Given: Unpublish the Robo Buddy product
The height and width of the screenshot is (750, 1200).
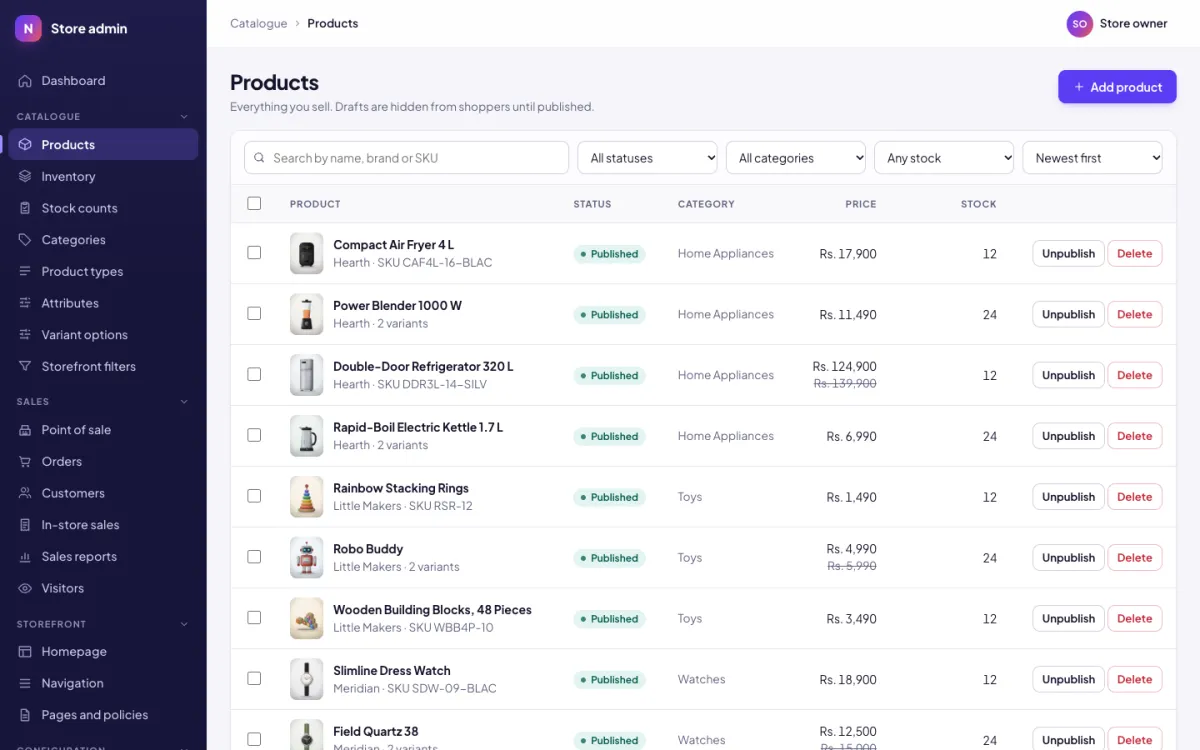Looking at the screenshot, I should [1068, 558].
